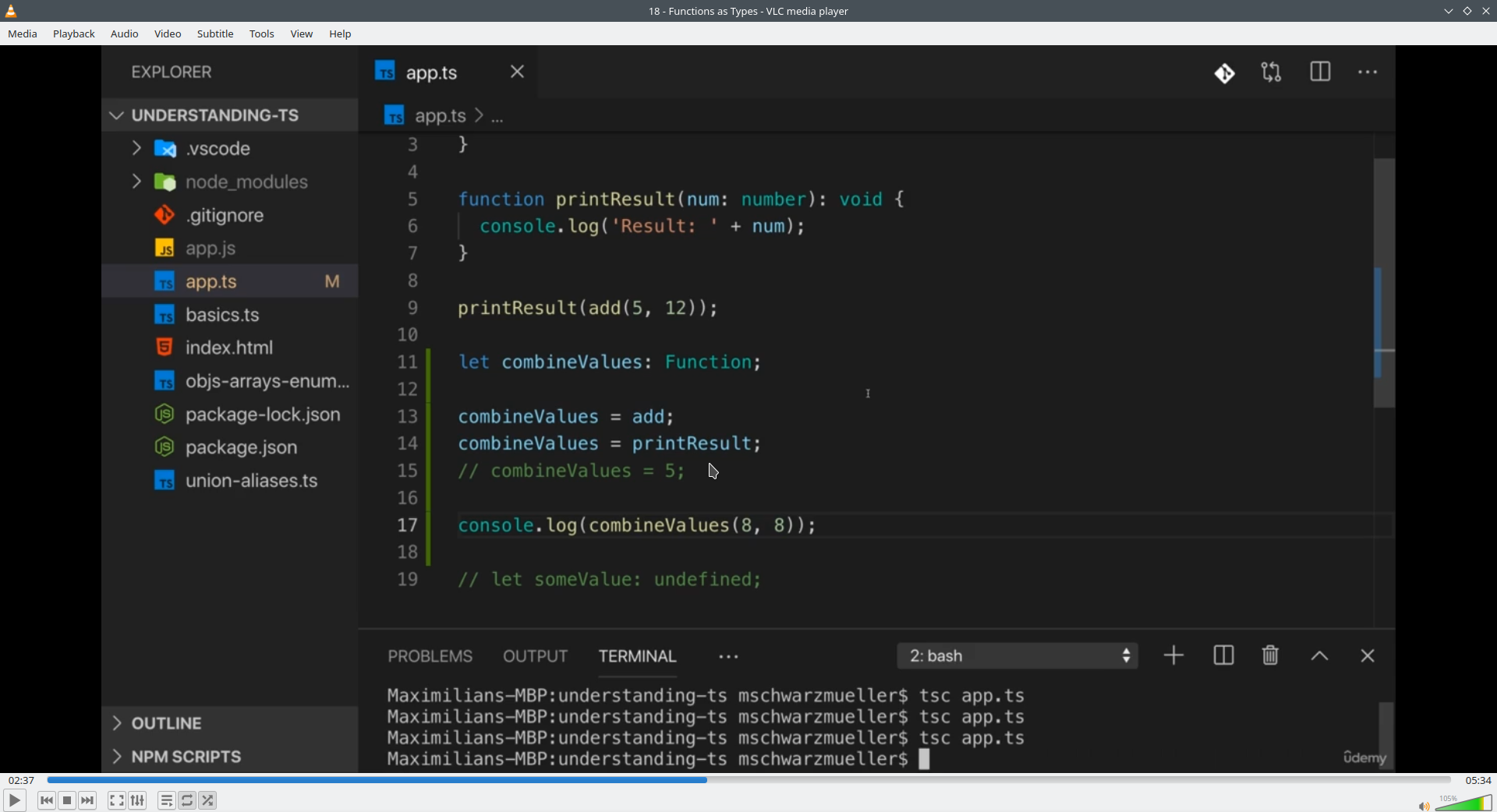Click the 05:34 total time label
Viewport: 1497px width, 812px height.
[x=1478, y=780]
